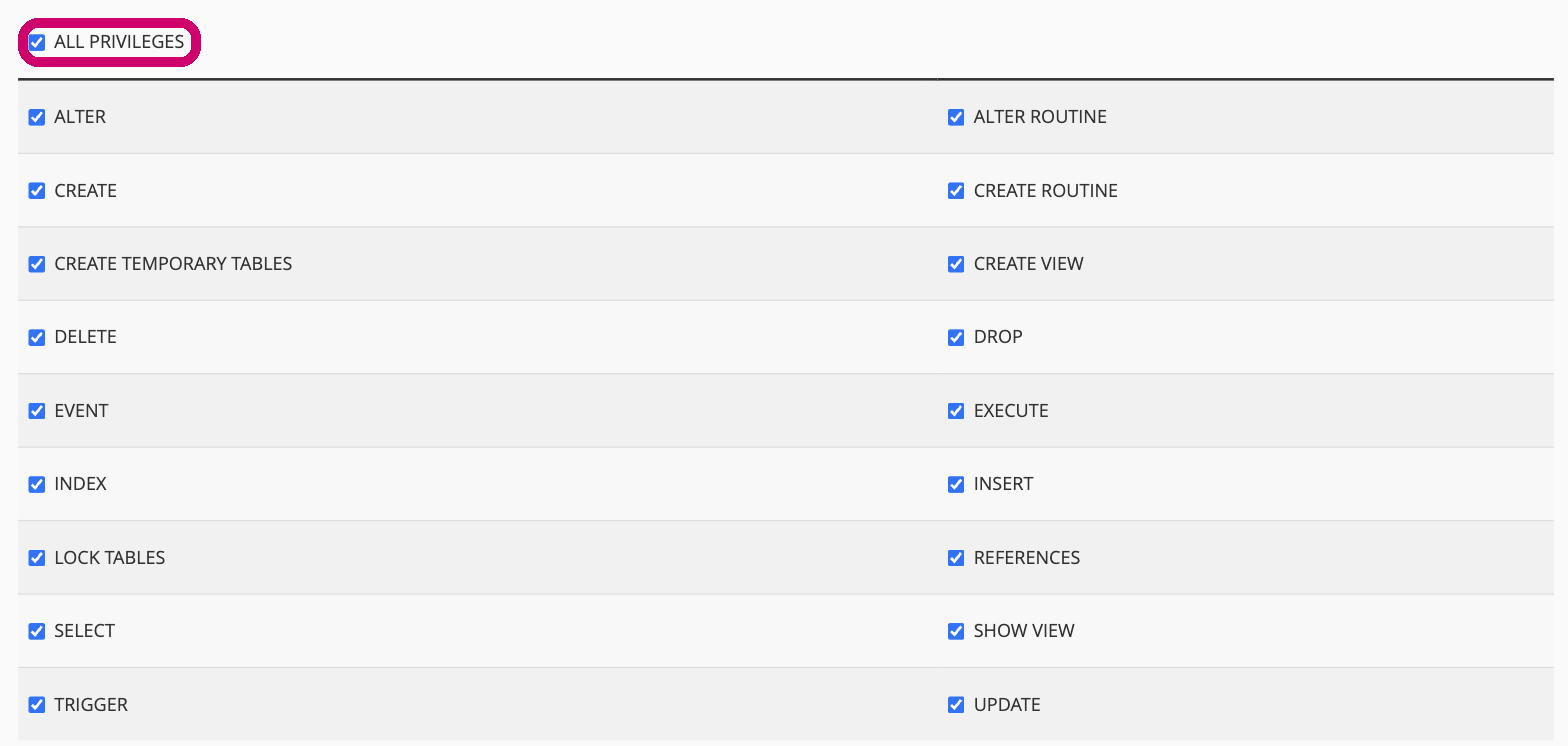Uncheck the CREATE ROUTINE checkbox
The image size is (1568, 746).
pyautogui.click(x=956, y=191)
